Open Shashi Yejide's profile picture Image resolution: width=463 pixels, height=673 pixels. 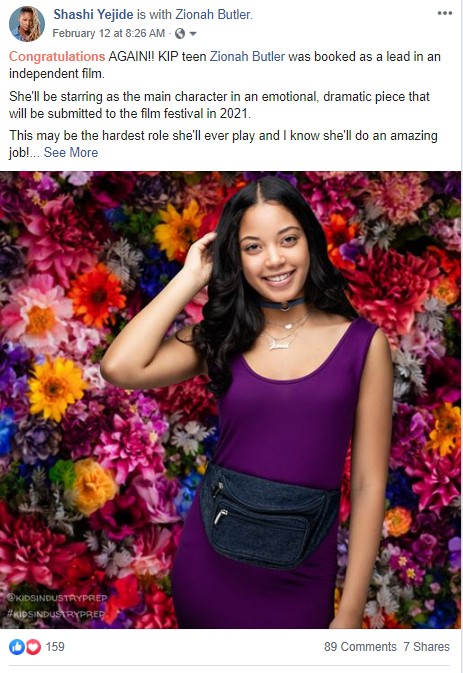point(27,24)
